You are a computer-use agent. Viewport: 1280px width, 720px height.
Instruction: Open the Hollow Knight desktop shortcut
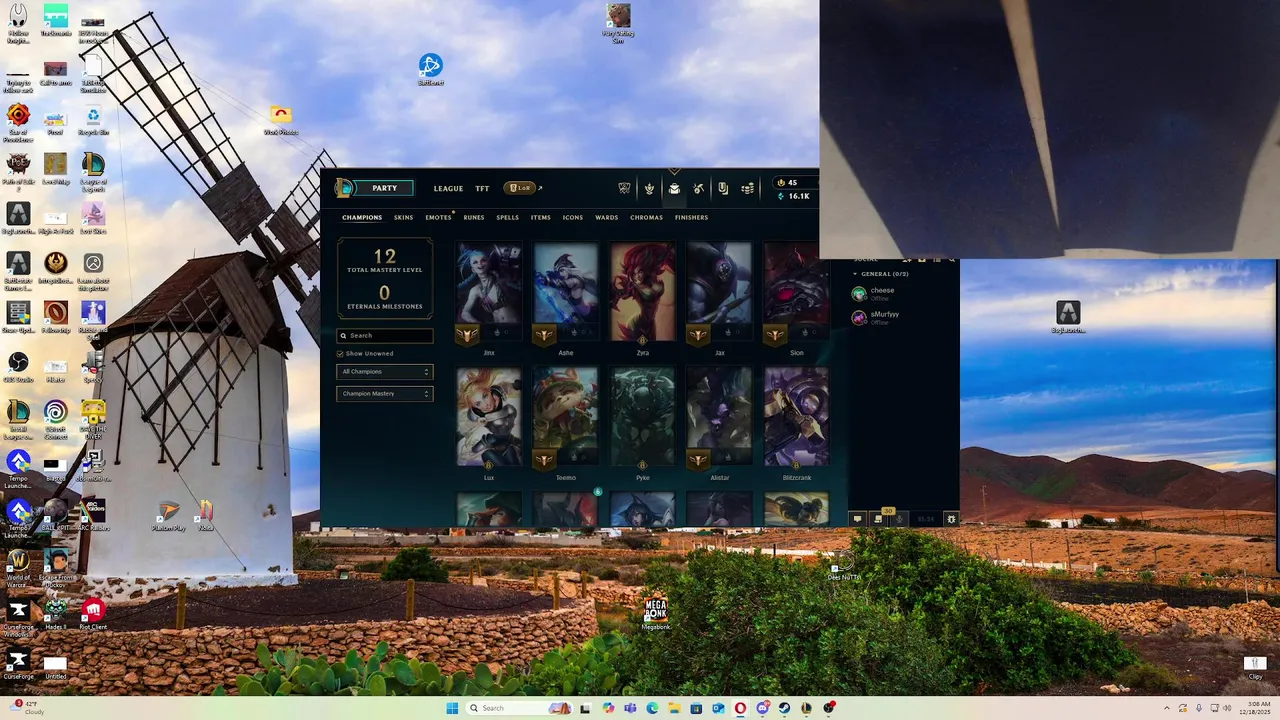tap(18, 24)
